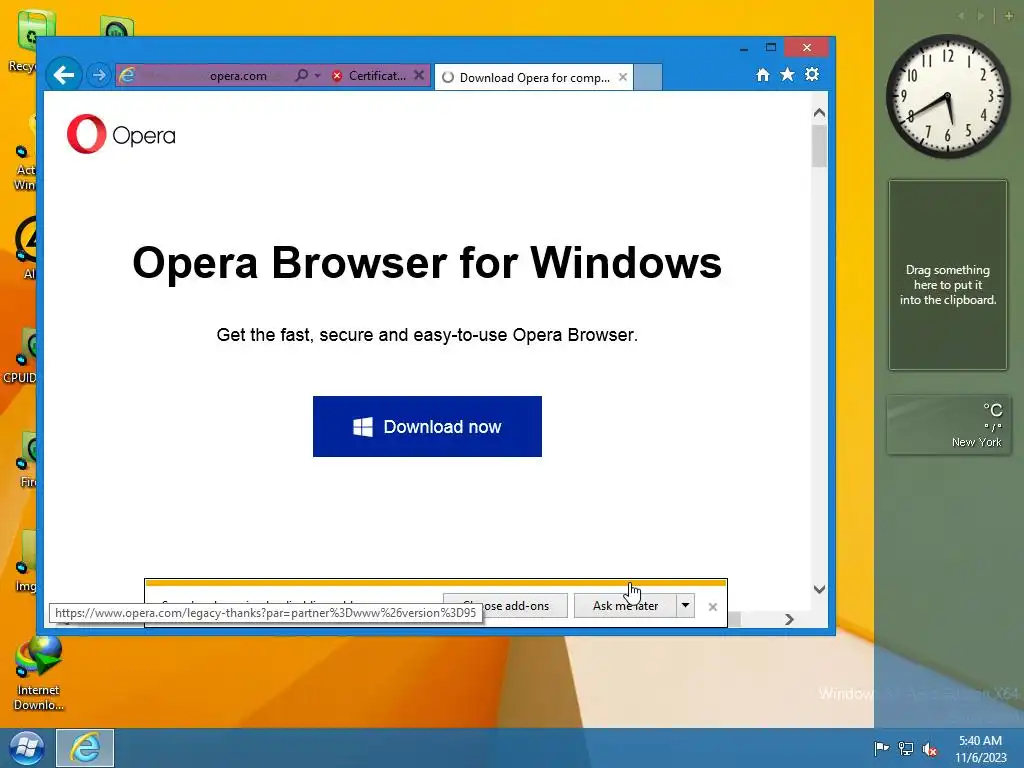Close the Download Opera tab
Viewport: 1024px width, 768px height.
click(623, 77)
